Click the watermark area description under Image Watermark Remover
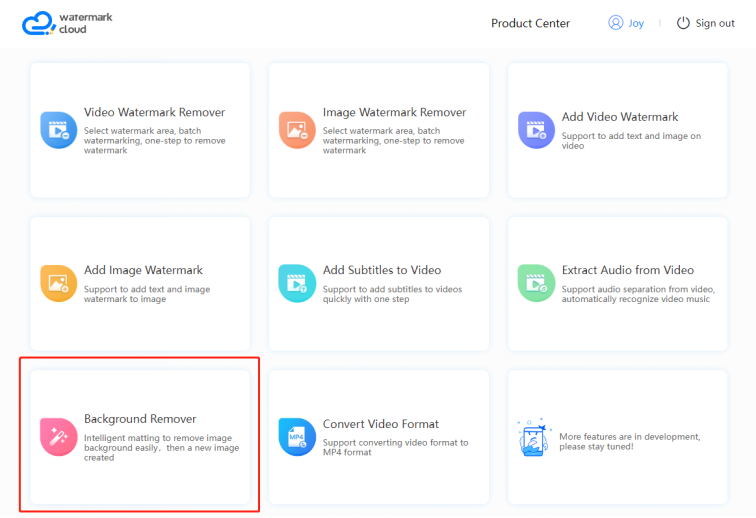Viewport: 756px width, 518px height. (x=393, y=140)
